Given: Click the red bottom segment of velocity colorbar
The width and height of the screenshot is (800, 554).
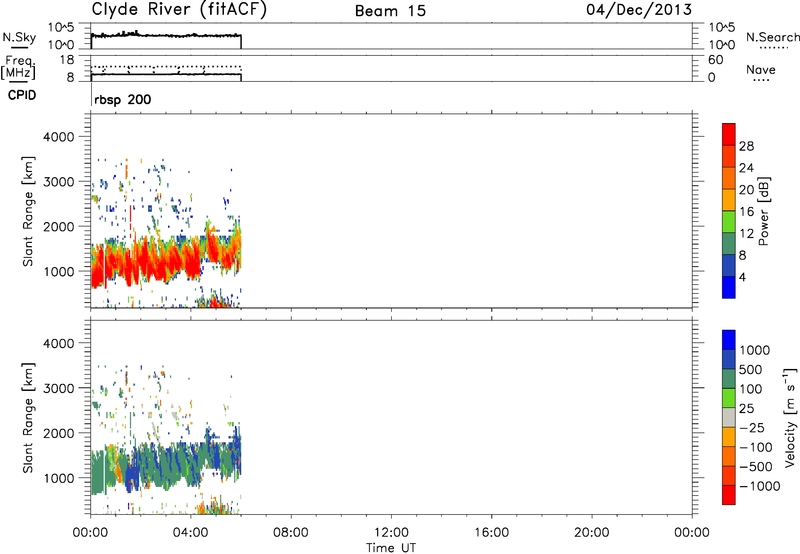Looking at the screenshot, I should coord(729,495).
